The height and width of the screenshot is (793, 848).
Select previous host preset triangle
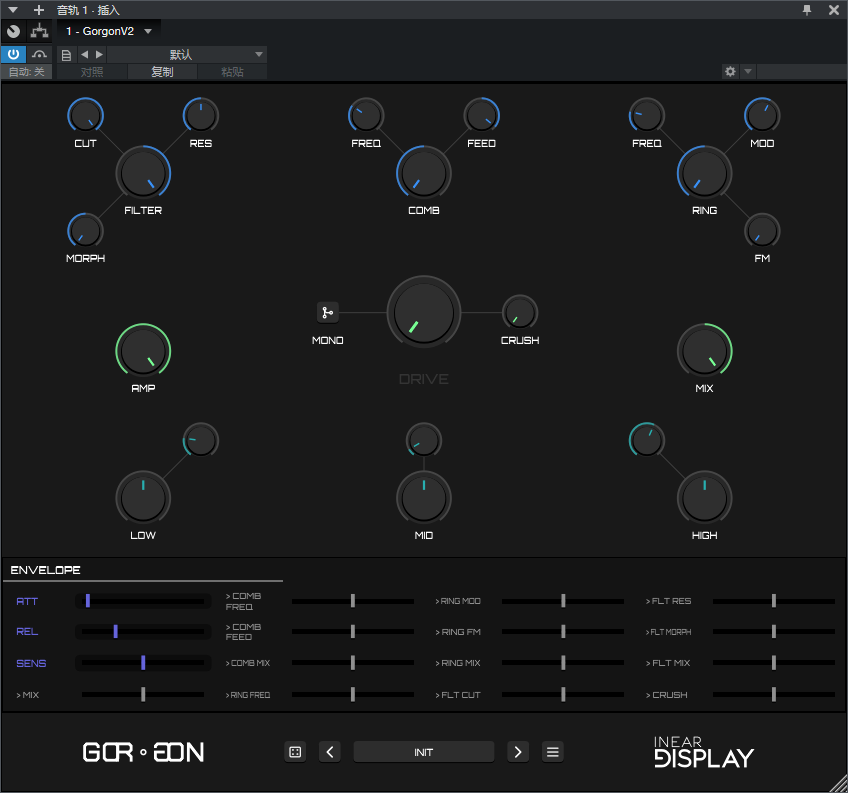[x=84, y=54]
